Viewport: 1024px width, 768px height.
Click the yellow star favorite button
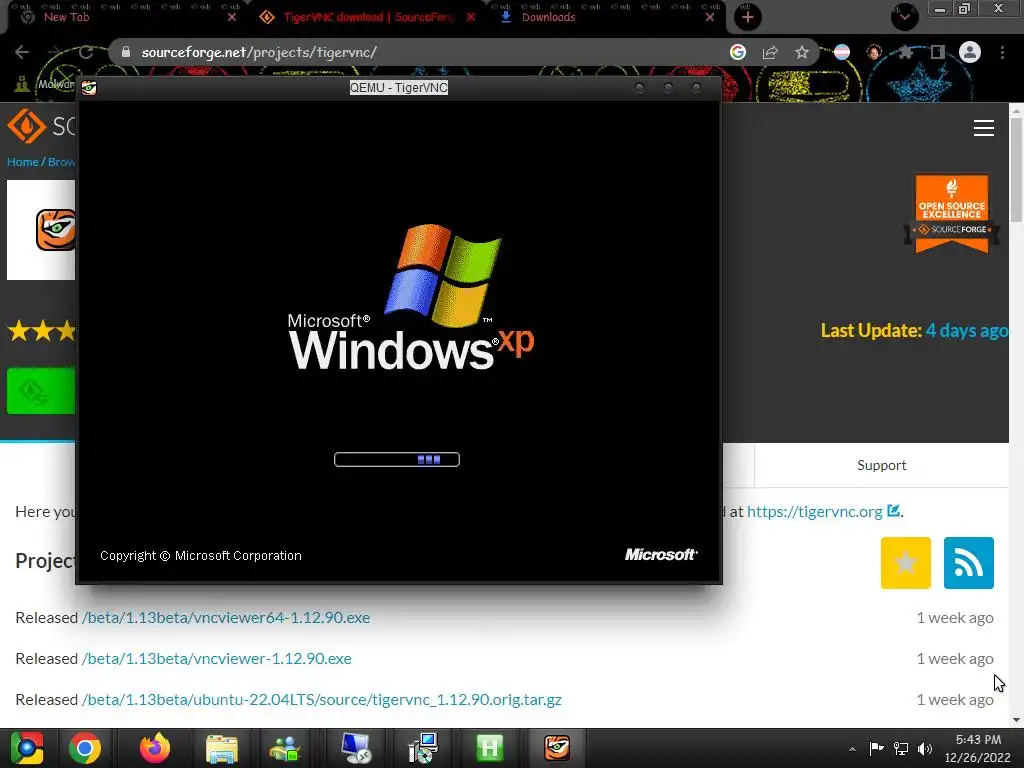(905, 563)
